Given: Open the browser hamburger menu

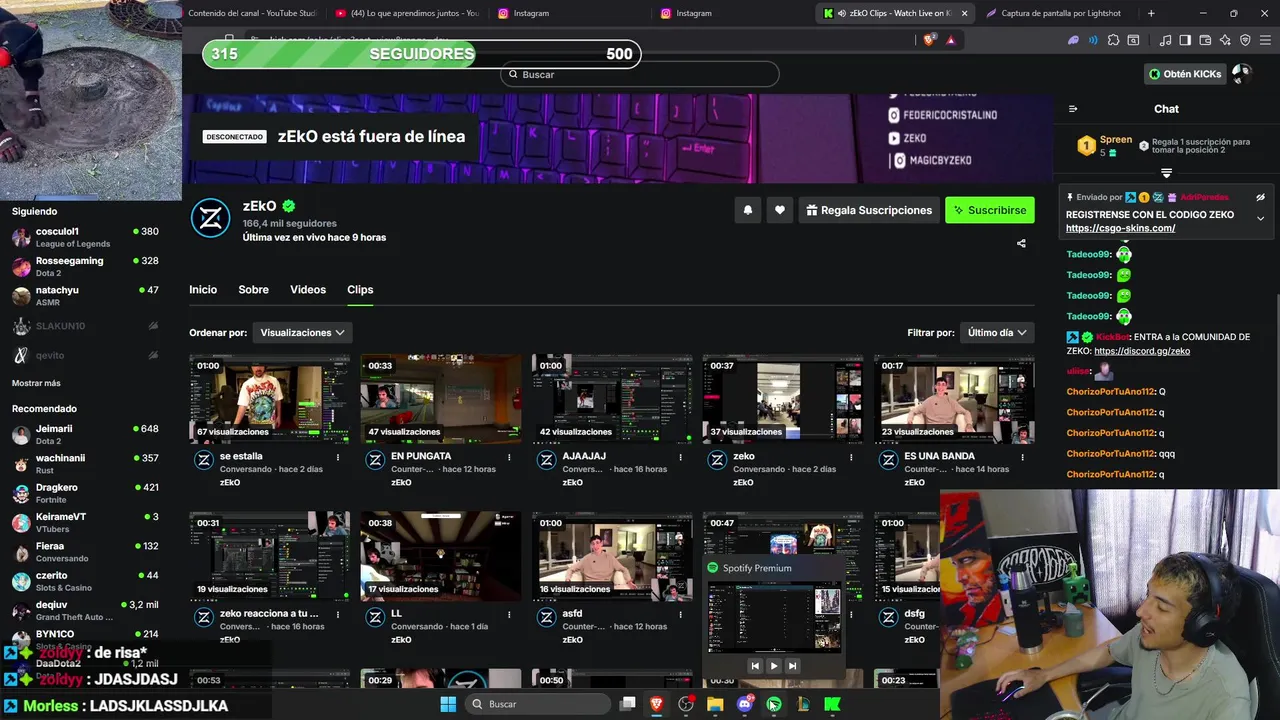Looking at the screenshot, I should (1265, 40).
